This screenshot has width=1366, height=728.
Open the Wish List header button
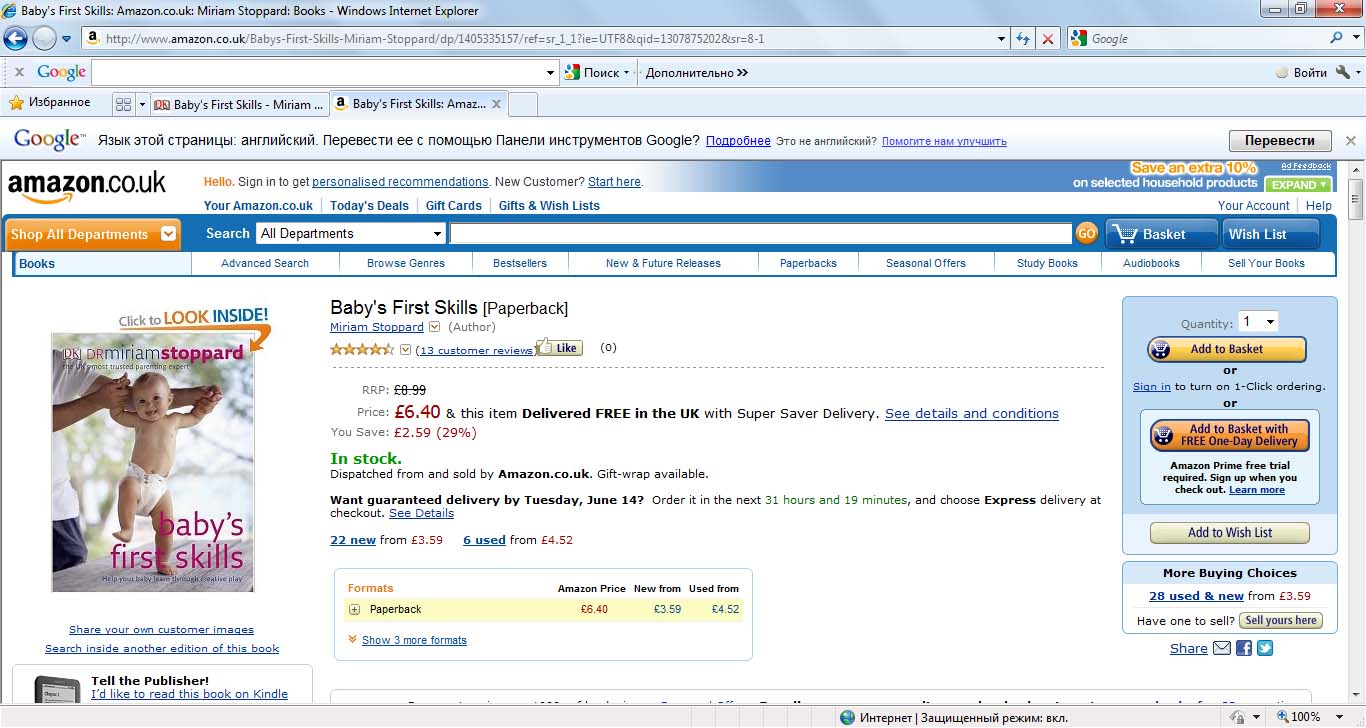(x=1271, y=234)
